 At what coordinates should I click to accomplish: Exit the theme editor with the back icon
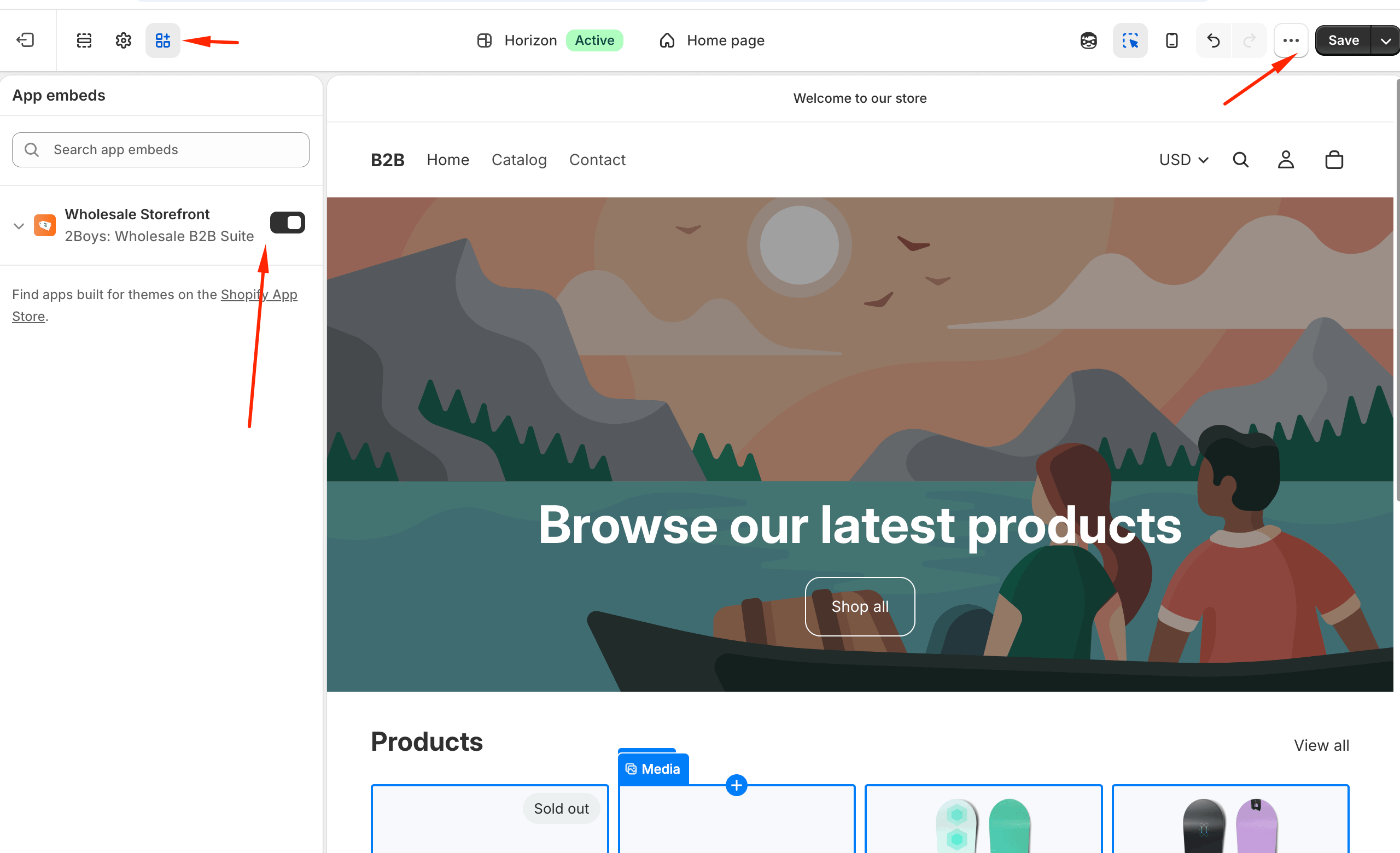click(x=26, y=40)
